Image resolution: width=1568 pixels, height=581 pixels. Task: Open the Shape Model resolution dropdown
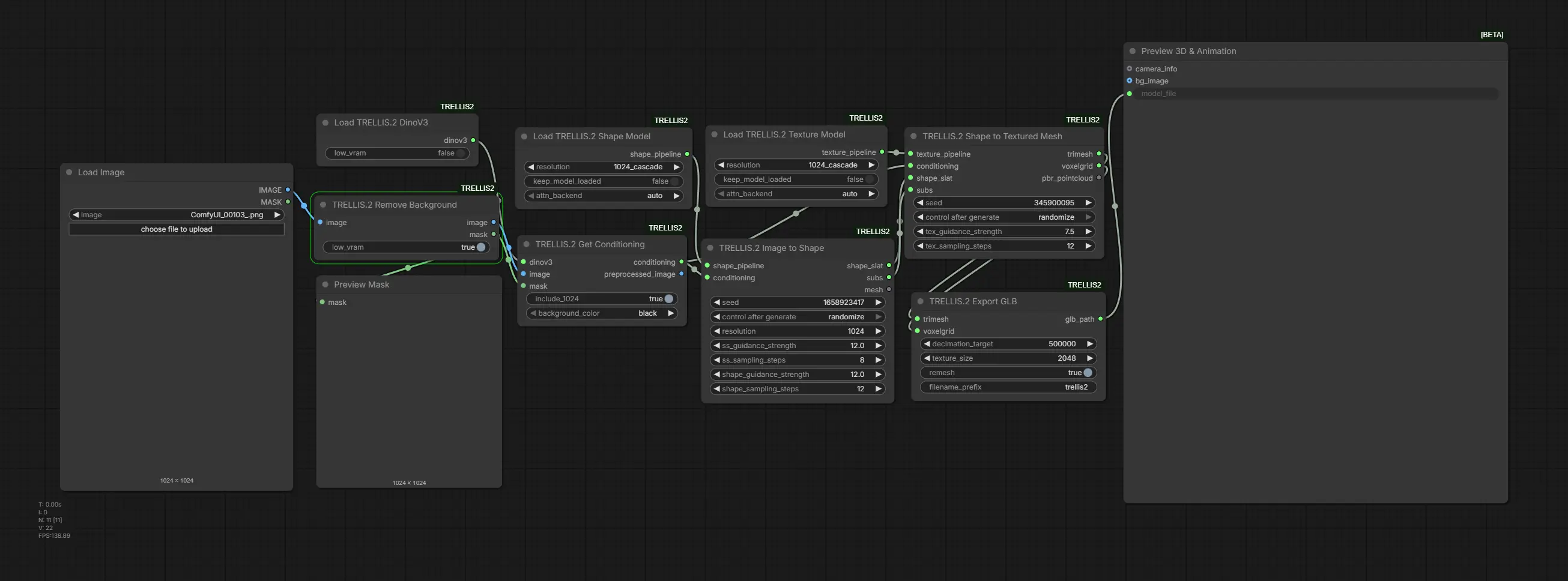coord(604,167)
